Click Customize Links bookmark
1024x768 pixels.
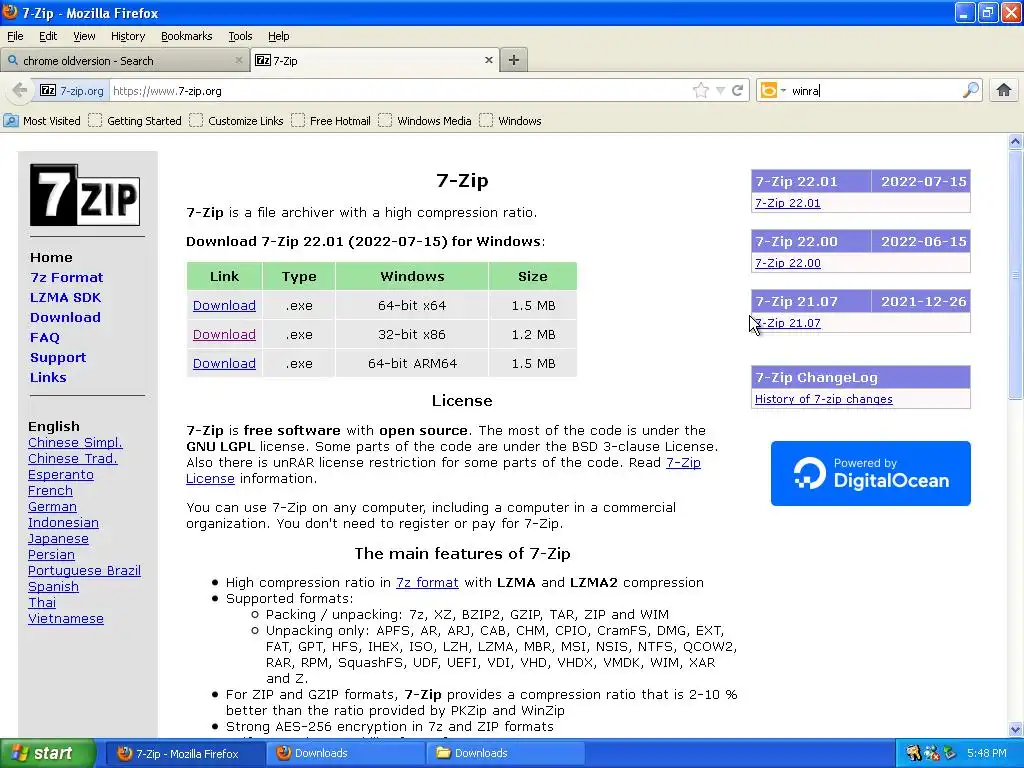(236, 121)
